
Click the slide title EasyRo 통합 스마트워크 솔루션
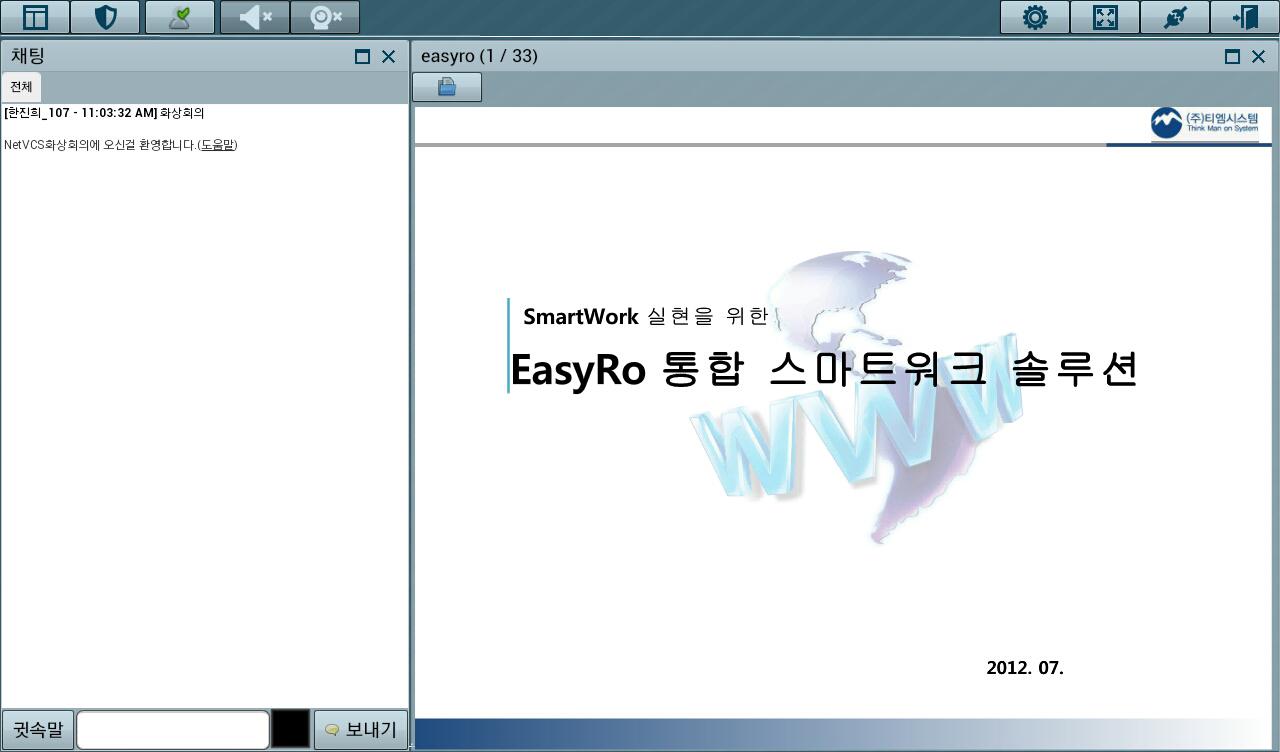(824, 369)
